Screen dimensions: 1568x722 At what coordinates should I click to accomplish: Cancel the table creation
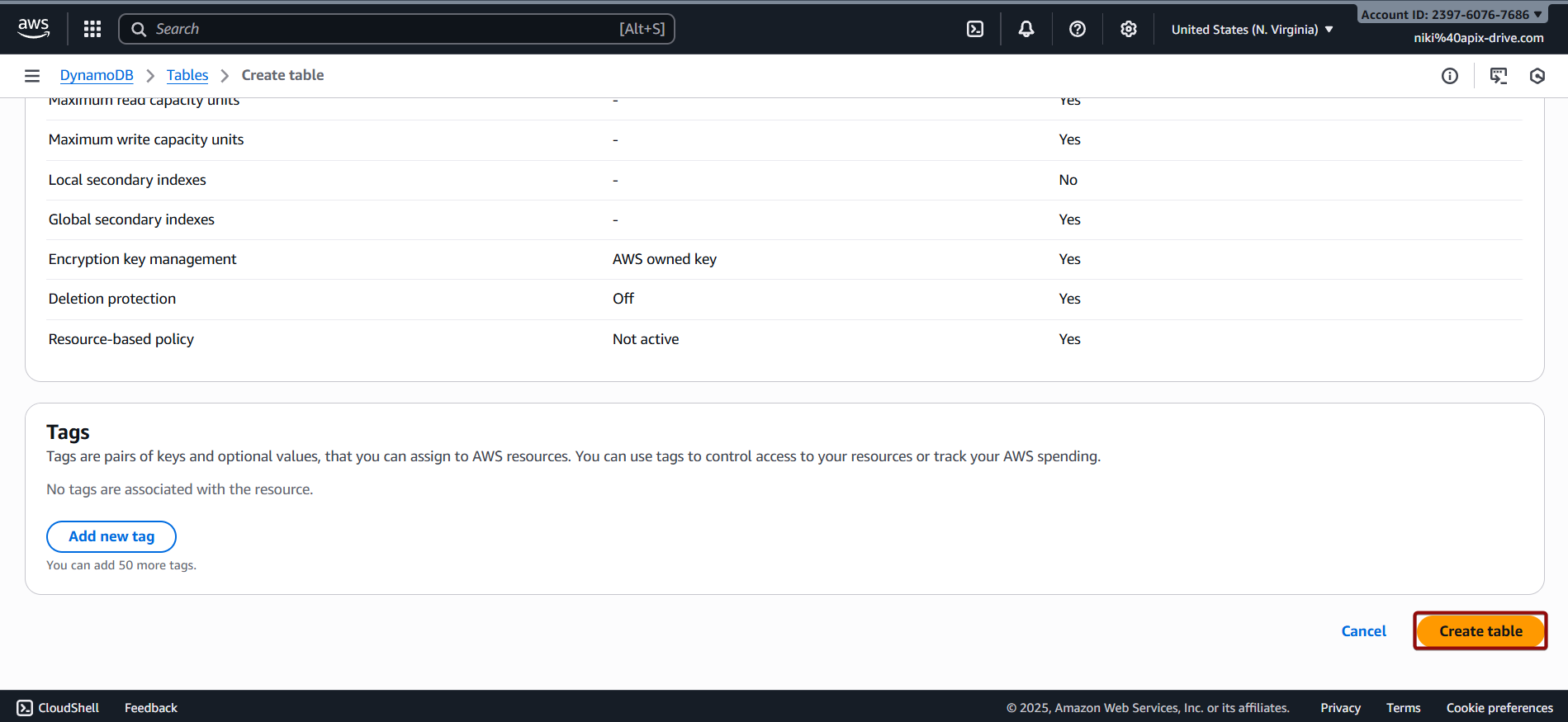[1363, 631]
